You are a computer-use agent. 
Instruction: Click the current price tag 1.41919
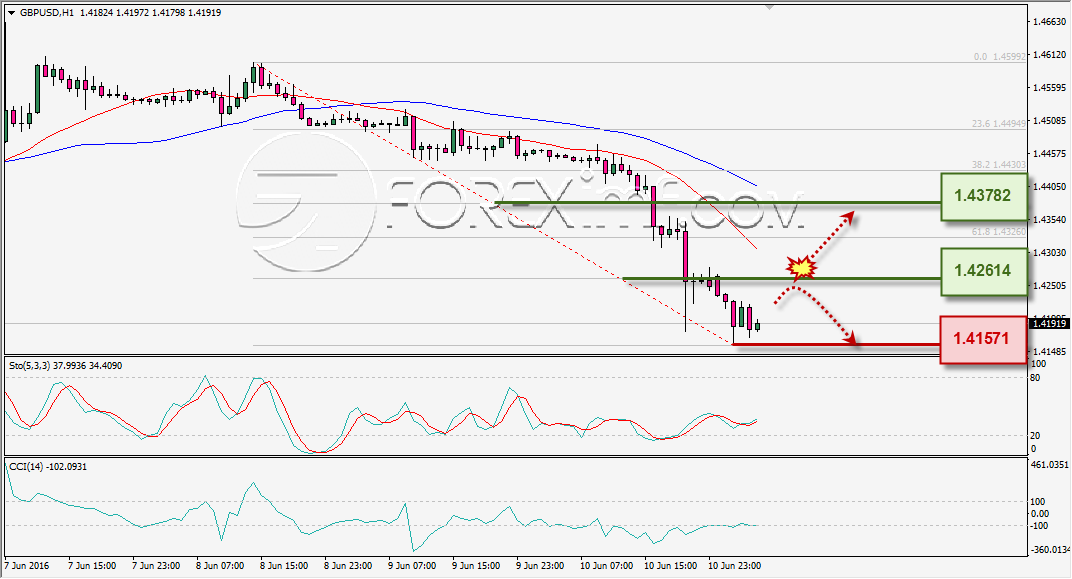tap(1049, 323)
